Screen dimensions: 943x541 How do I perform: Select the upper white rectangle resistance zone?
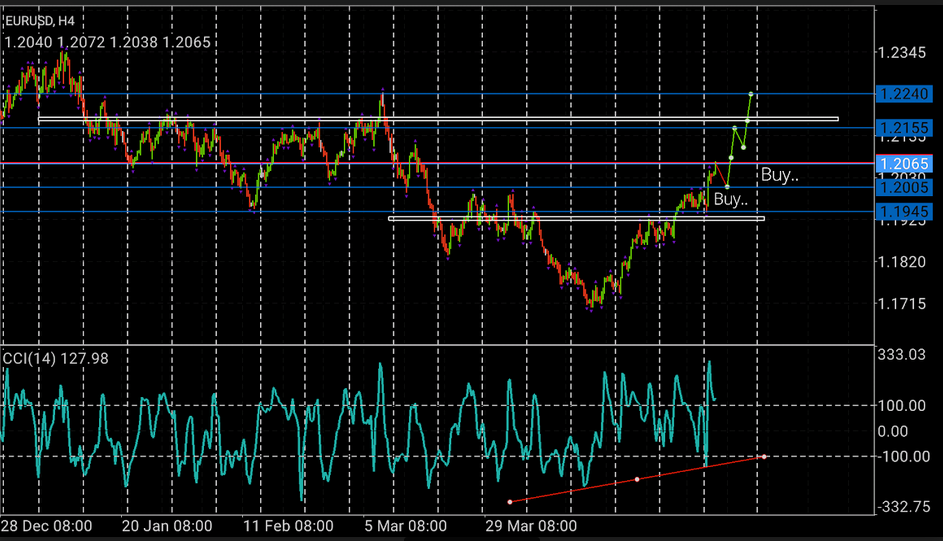(x=438, y=119)
